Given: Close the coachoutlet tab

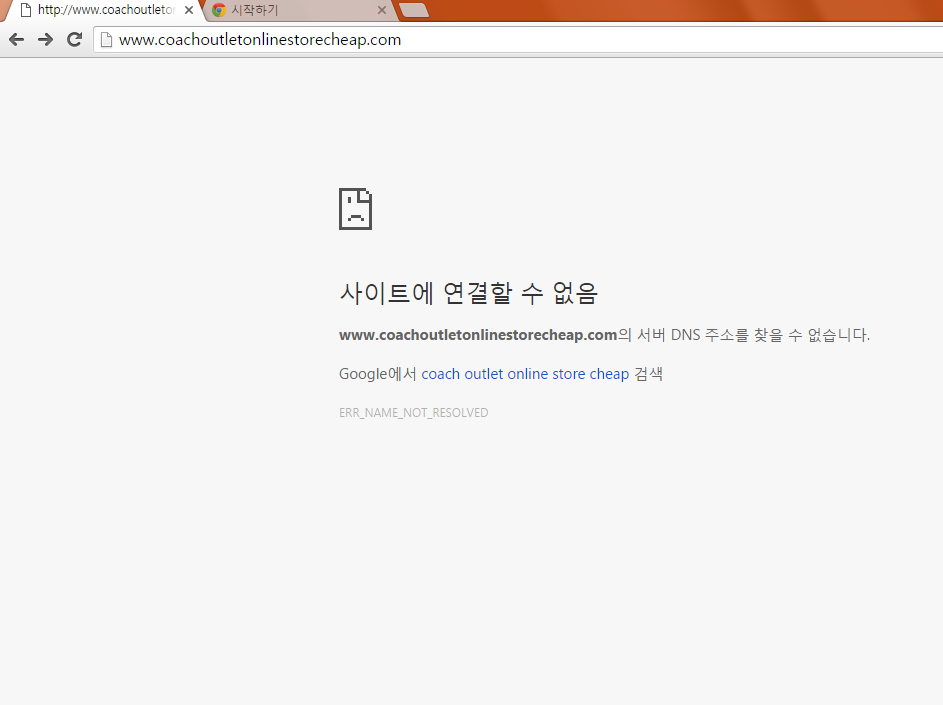Looking at the screenshot, I should click(189, 10).
